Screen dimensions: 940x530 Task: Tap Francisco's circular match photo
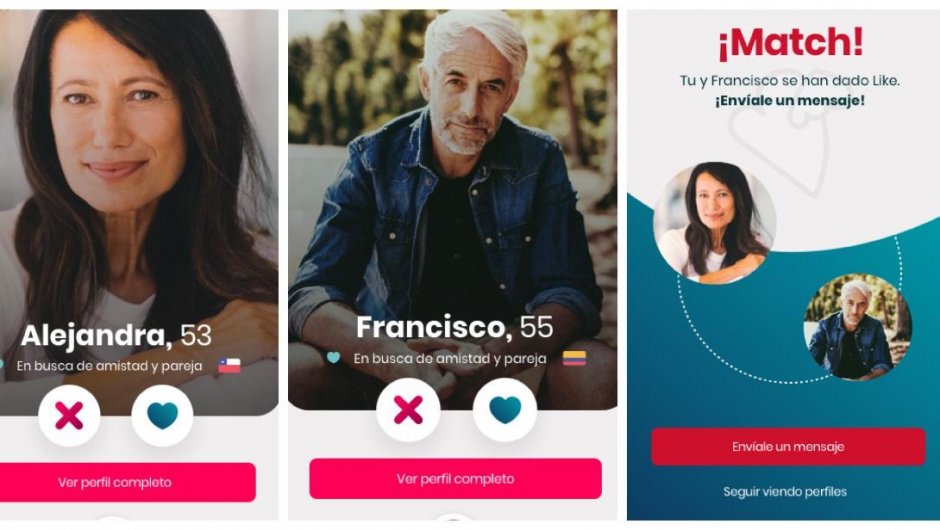click(858, 327)
